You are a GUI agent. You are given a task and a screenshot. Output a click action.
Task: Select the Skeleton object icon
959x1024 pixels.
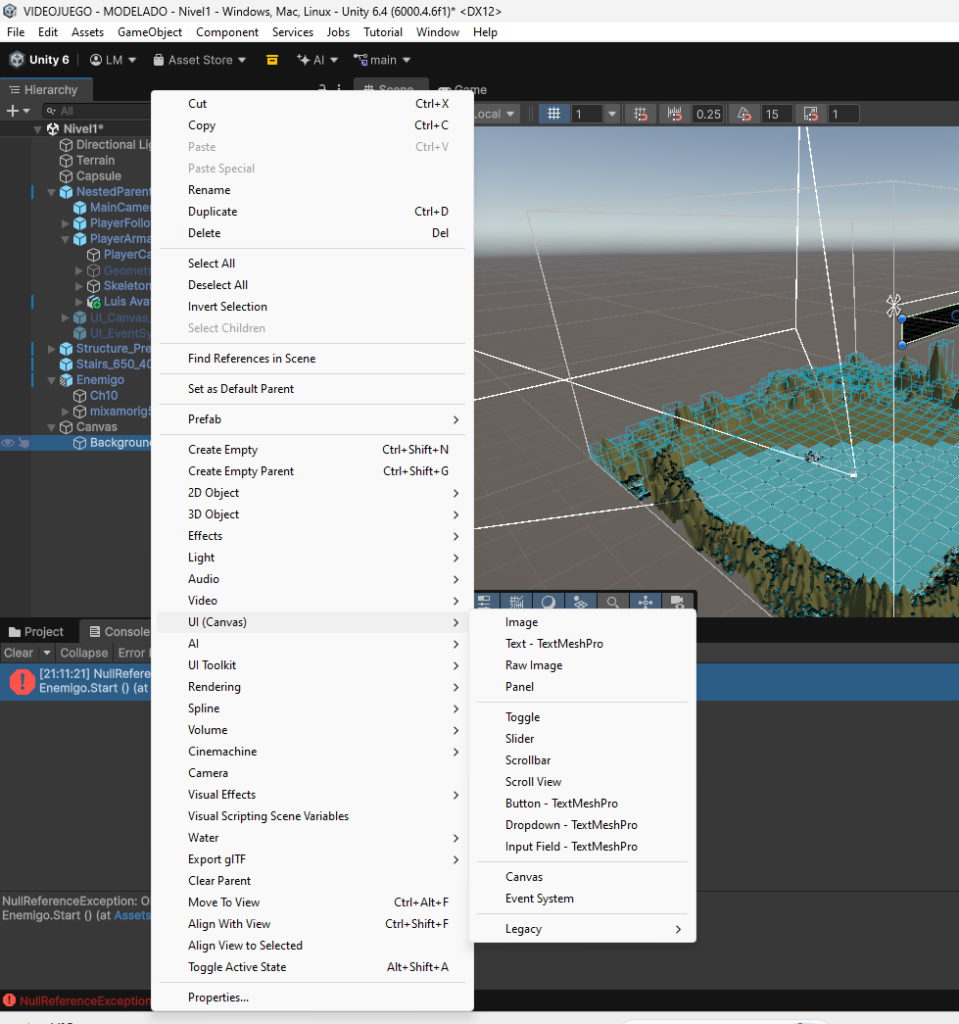tap(93, 286)
